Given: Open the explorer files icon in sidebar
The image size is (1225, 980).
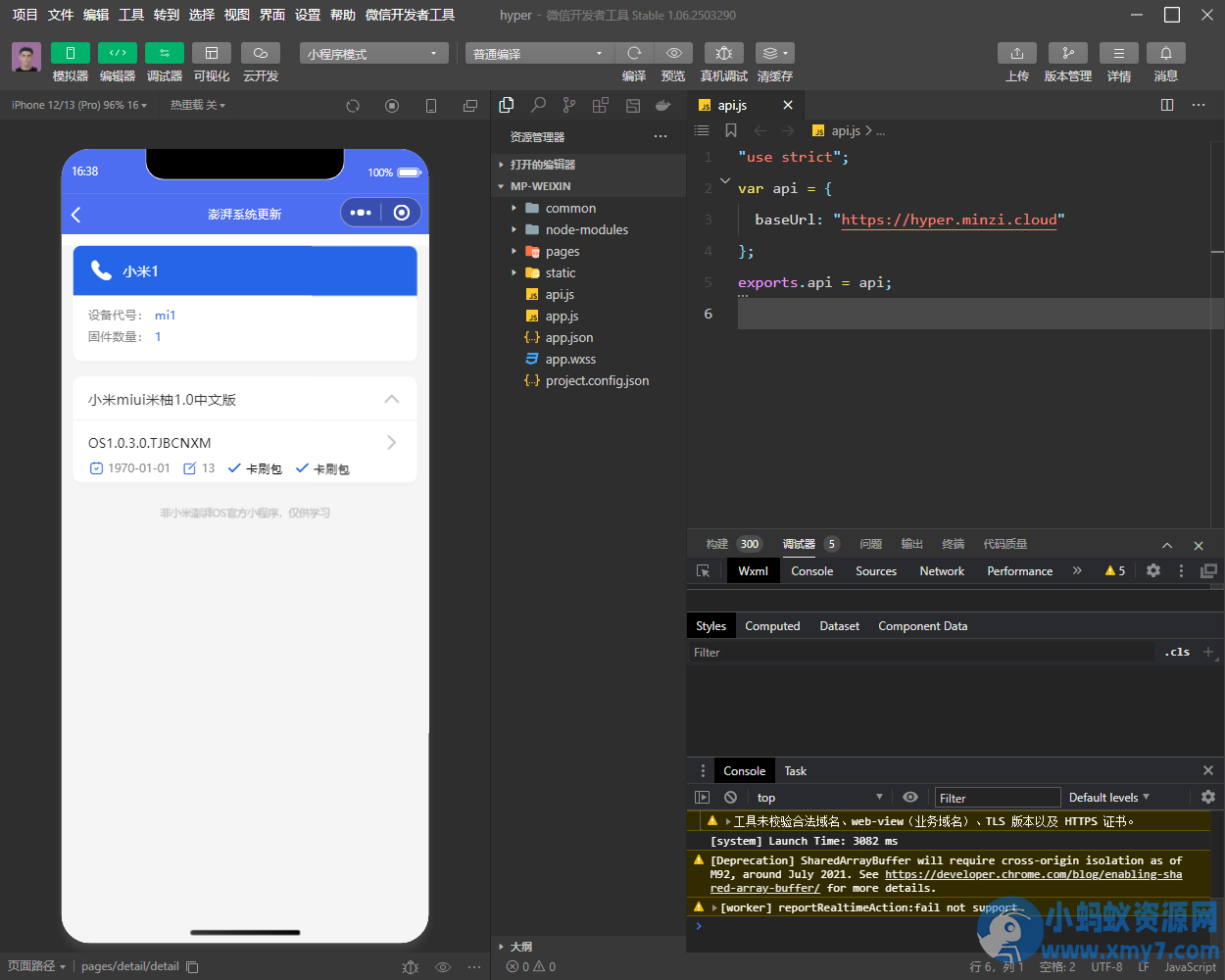Looking at the screenshot, I should (x=507, y=105).
